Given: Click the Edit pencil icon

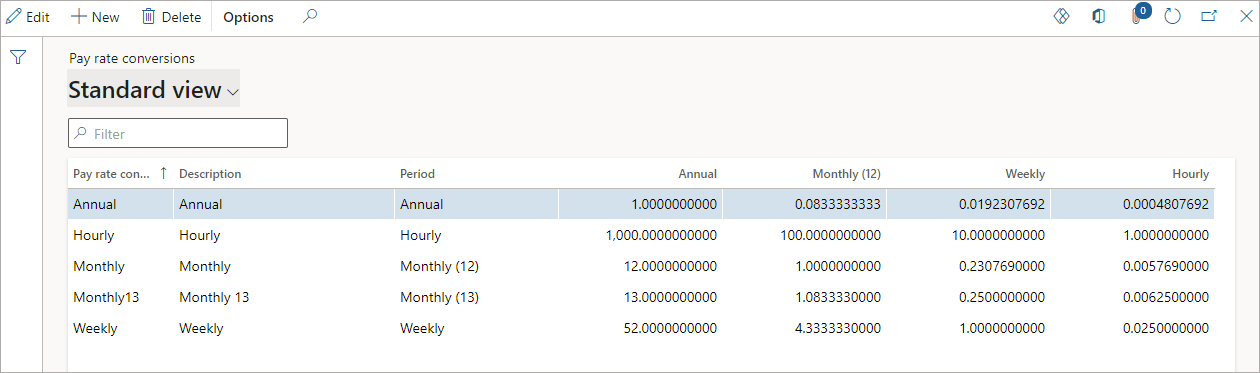Looking at the screenshot, I should pyautogui.click(x=14, y=17).
